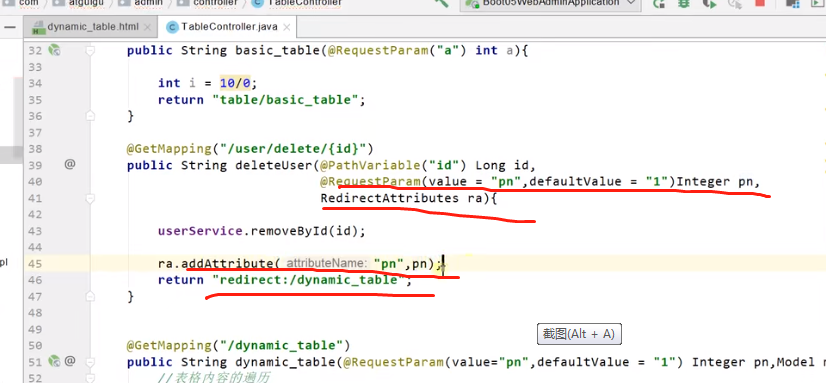Click the @GetMapping("/user/delete/{id}") annotation
Image resolution: width=826 pixels, height=383 pixels.
pyautogui.click(x=250, y=149)
